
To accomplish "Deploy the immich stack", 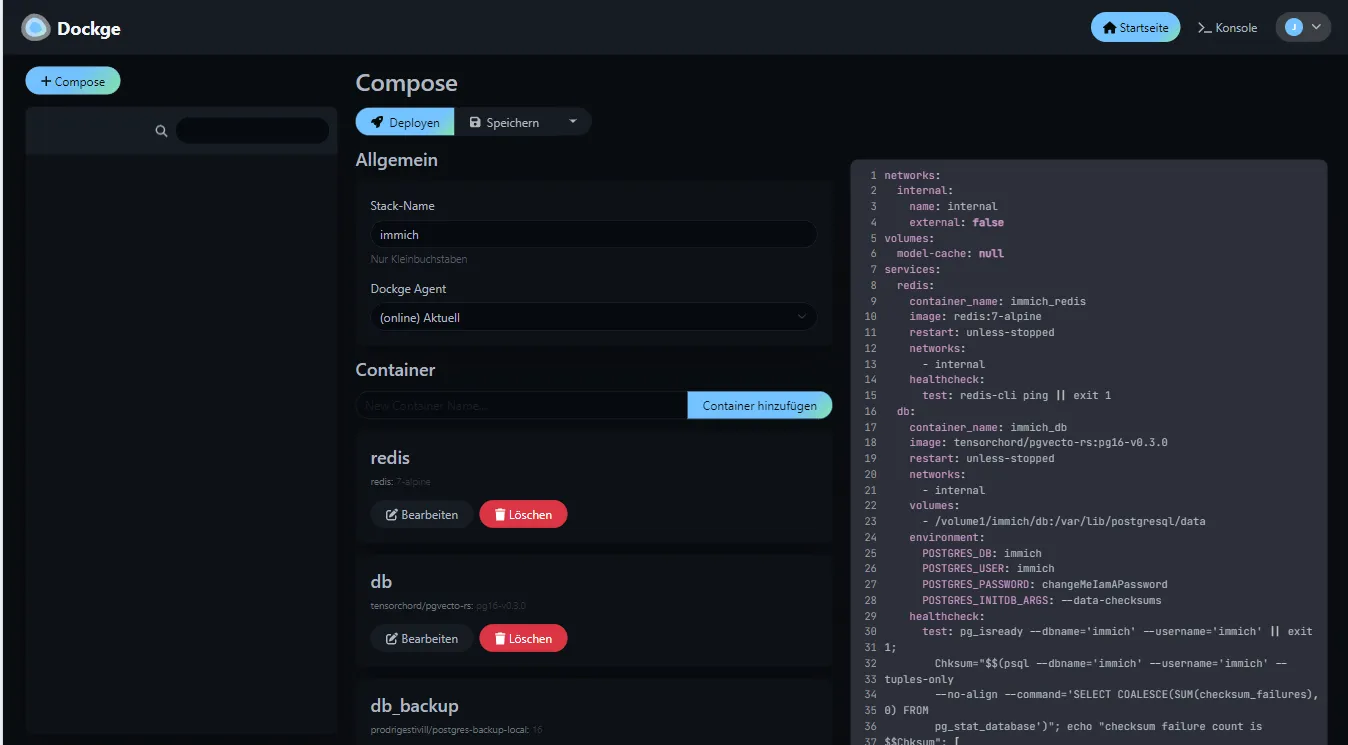I will pyautogui.click(x=405, y=122).
